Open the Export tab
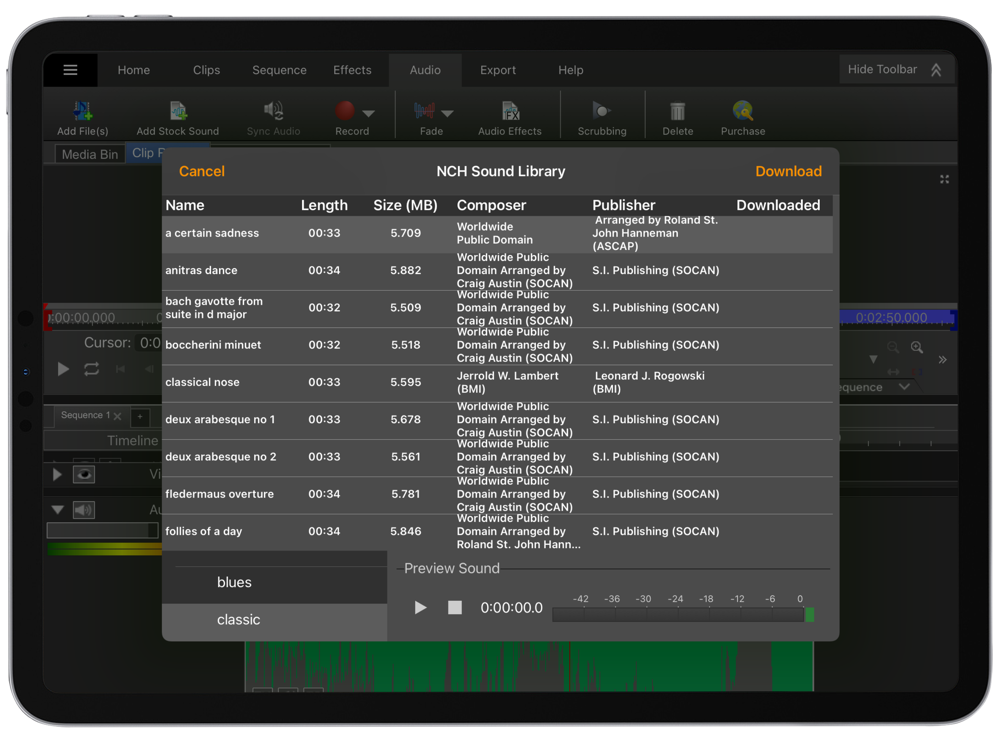Image resolution: width=1000 pixels, height=750 pixels. 497,70
